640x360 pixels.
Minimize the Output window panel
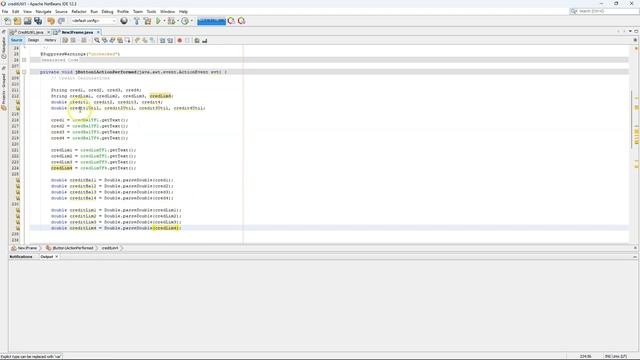coord(635,257)
